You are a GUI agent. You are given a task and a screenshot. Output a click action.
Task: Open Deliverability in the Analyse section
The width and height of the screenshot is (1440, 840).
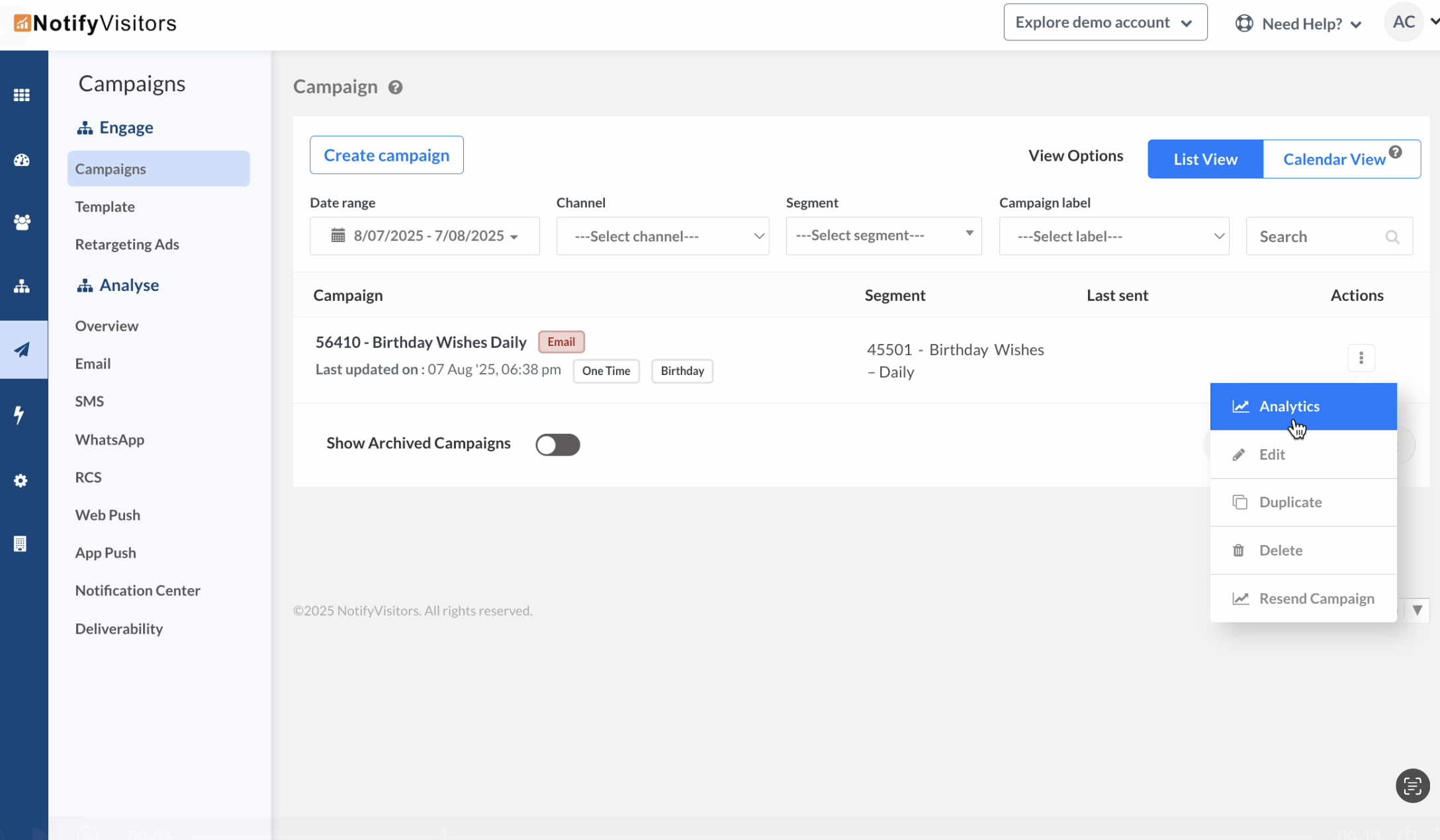pyautogui.click(x=119, y=628)
